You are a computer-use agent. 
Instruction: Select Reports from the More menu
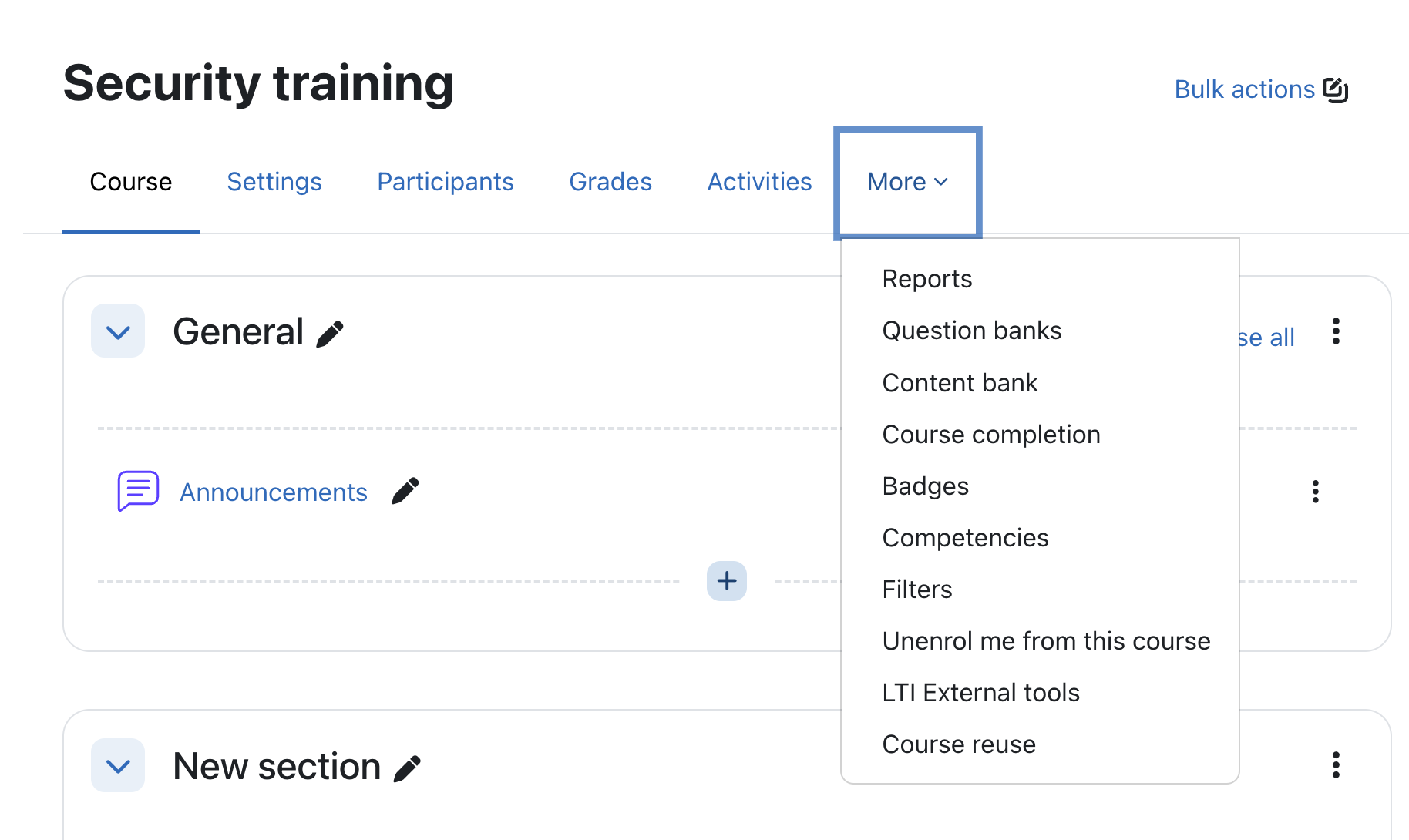pos(926,279)
